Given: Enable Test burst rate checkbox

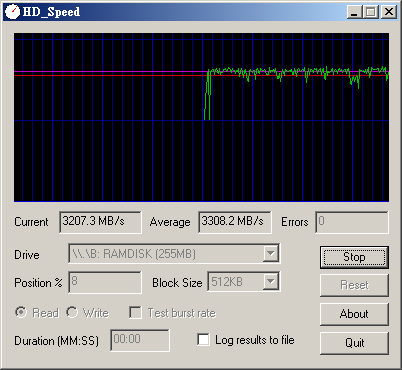Looking at the screenshot, I should tap(135, 313).
